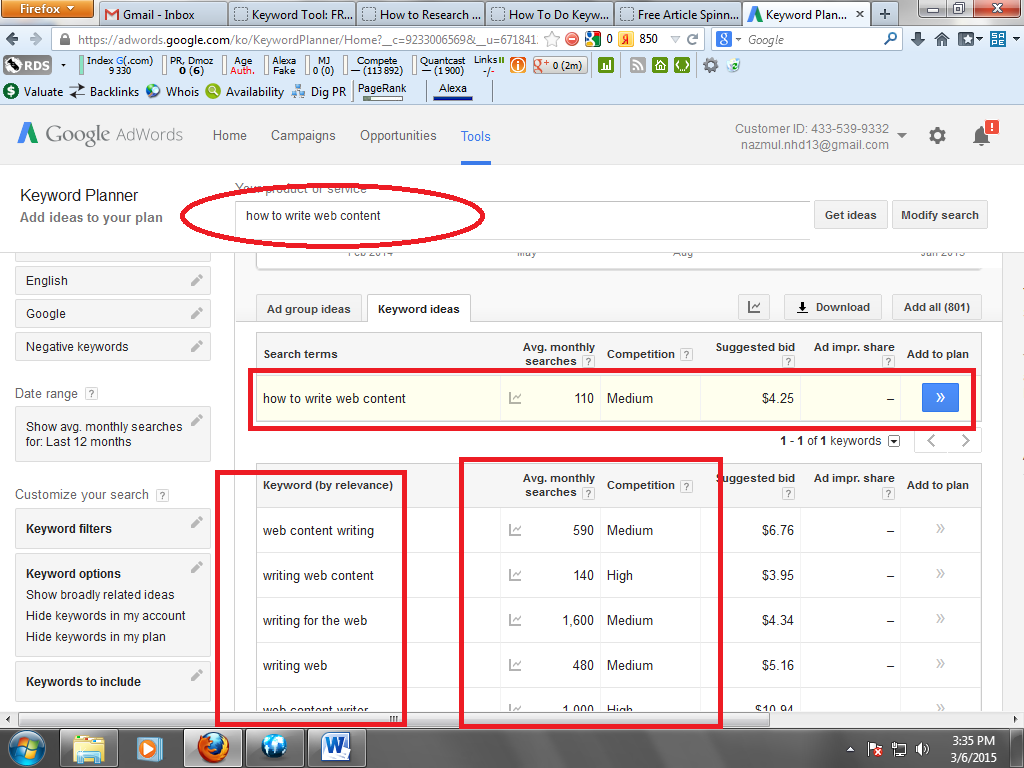Show hidden system tray icons
The height and width of the screenshot is (768, 1024).
click(x=850, y=749)
